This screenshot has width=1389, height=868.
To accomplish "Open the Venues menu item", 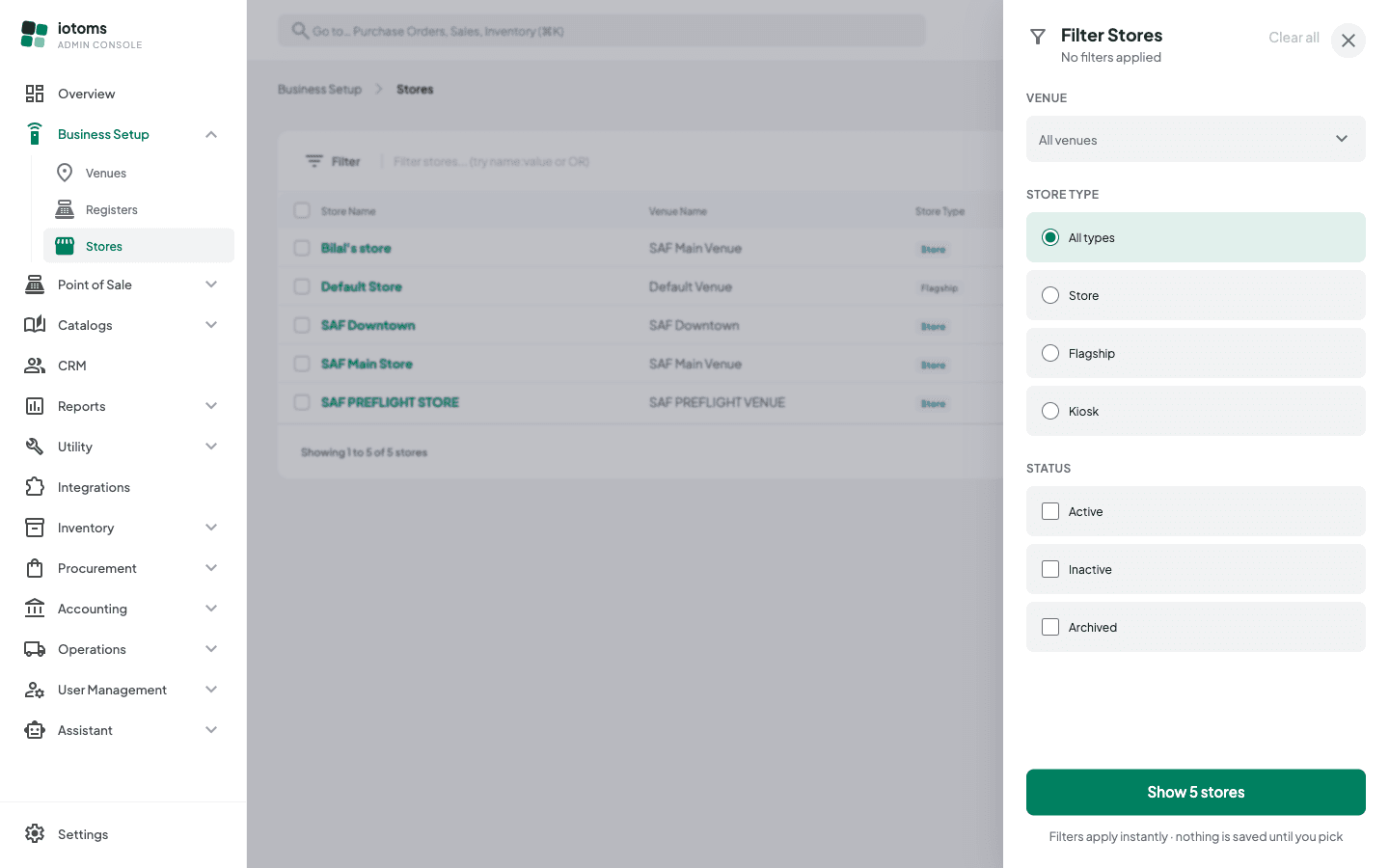I will [x=139, y=173].
